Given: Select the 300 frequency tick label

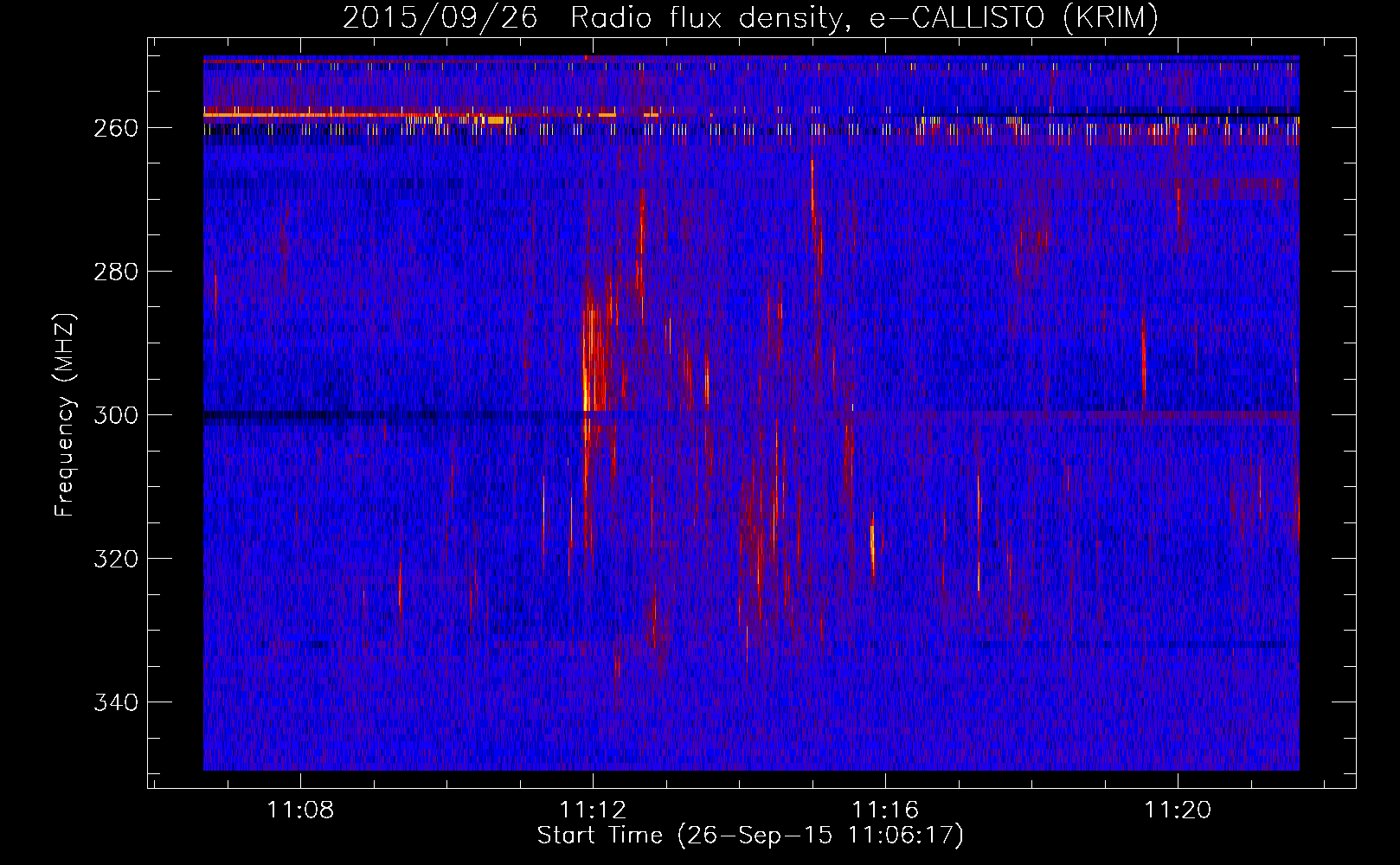Looking at the screenshot, I should click(116, 415).
